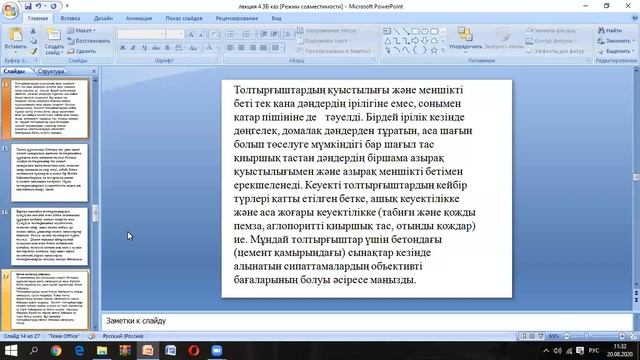The width and height of the screenshot is (640, 360).
Task: Open the font size combo box
Action: click(x=175, y=34)
